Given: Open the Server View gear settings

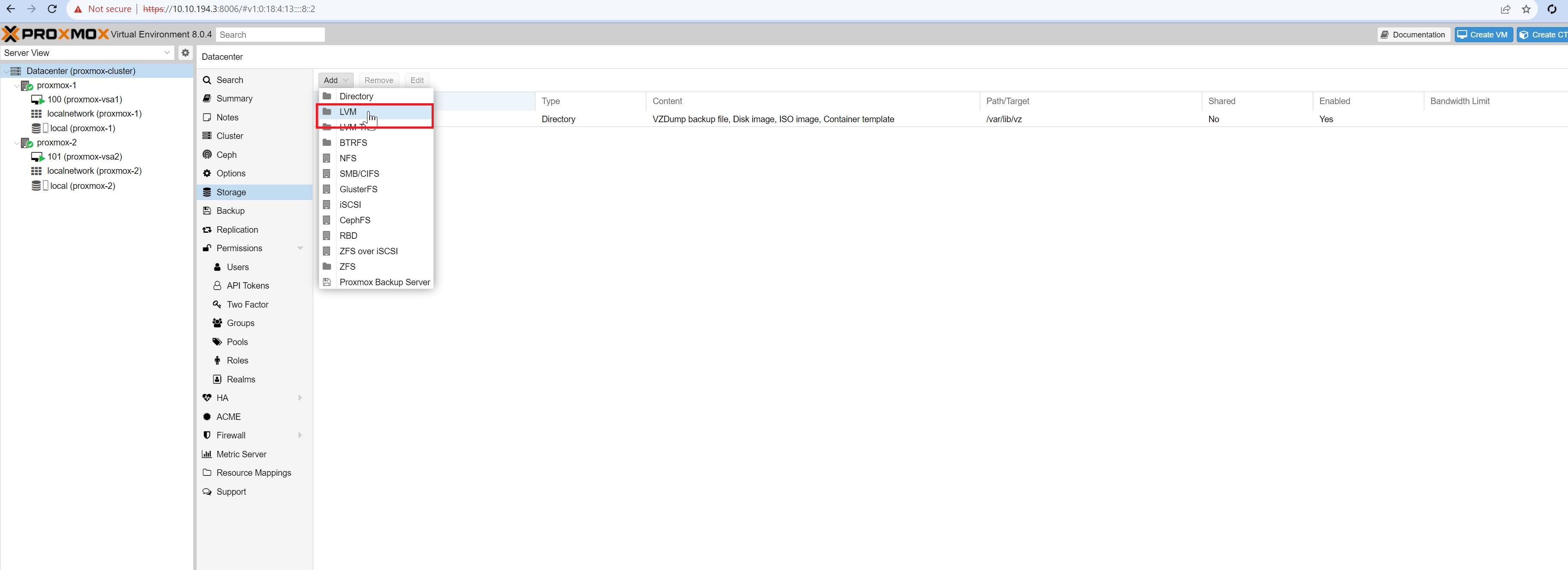Looking at the screenshot, I should [185, 53].
